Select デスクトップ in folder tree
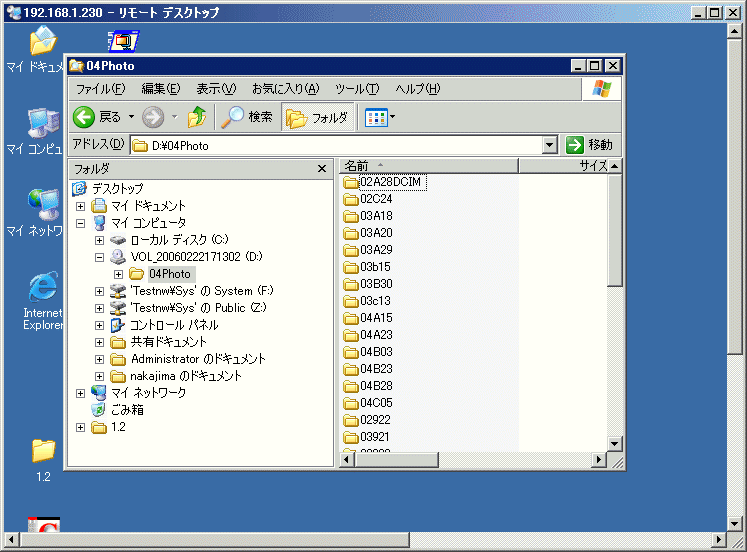The height and width of the screenshot is (552, 747). tap(118, 189)
